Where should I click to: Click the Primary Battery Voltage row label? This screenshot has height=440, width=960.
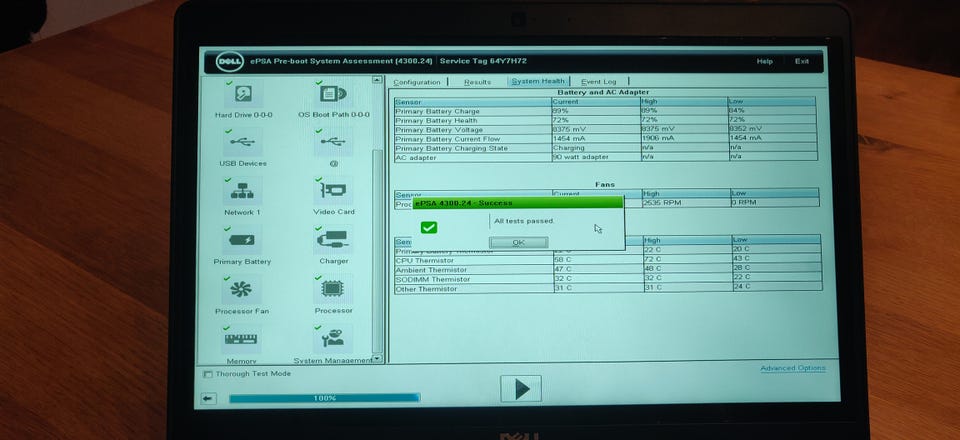point(439,130)
